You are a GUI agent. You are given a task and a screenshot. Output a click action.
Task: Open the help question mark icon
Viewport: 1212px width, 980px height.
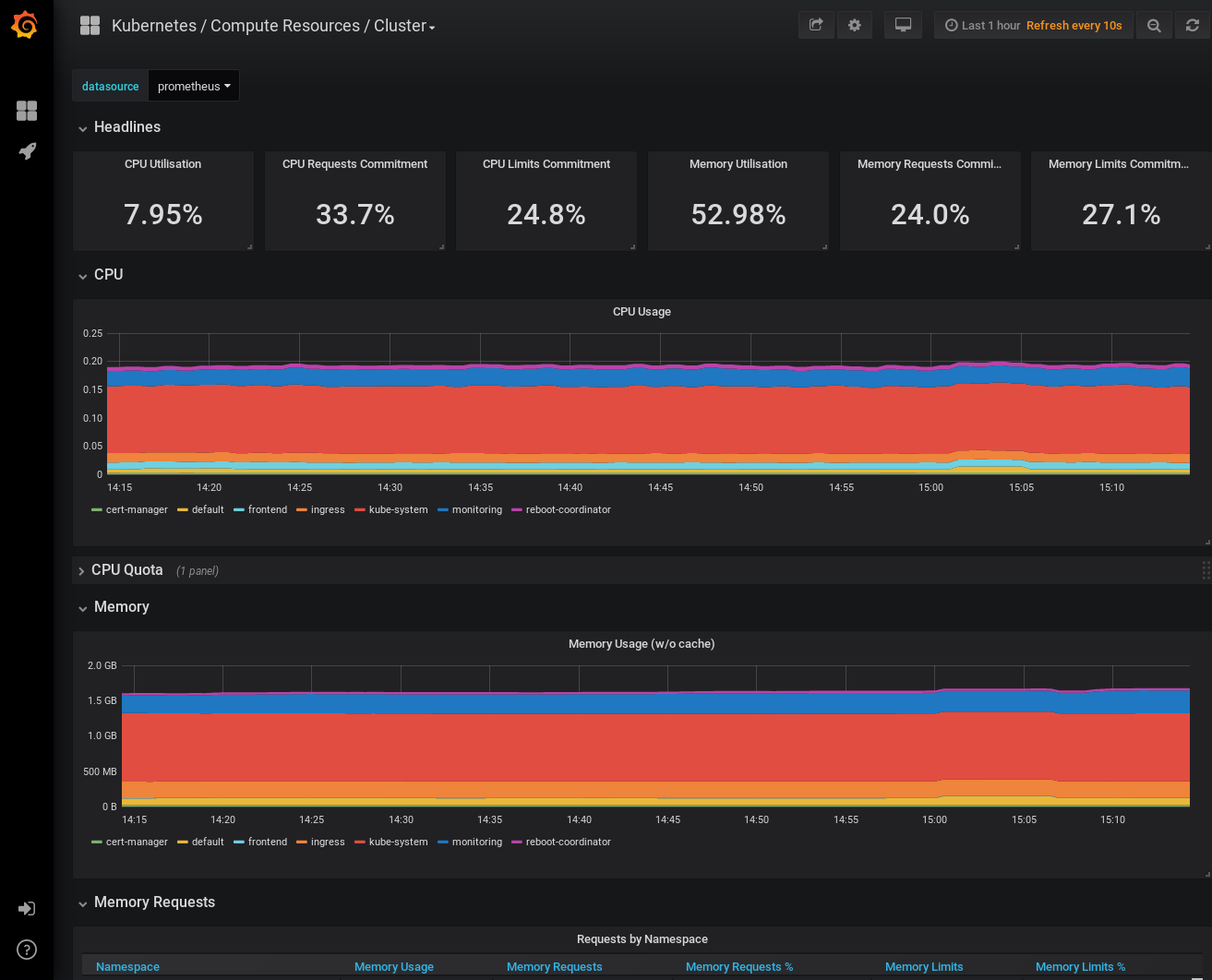(x=27, y=950)
